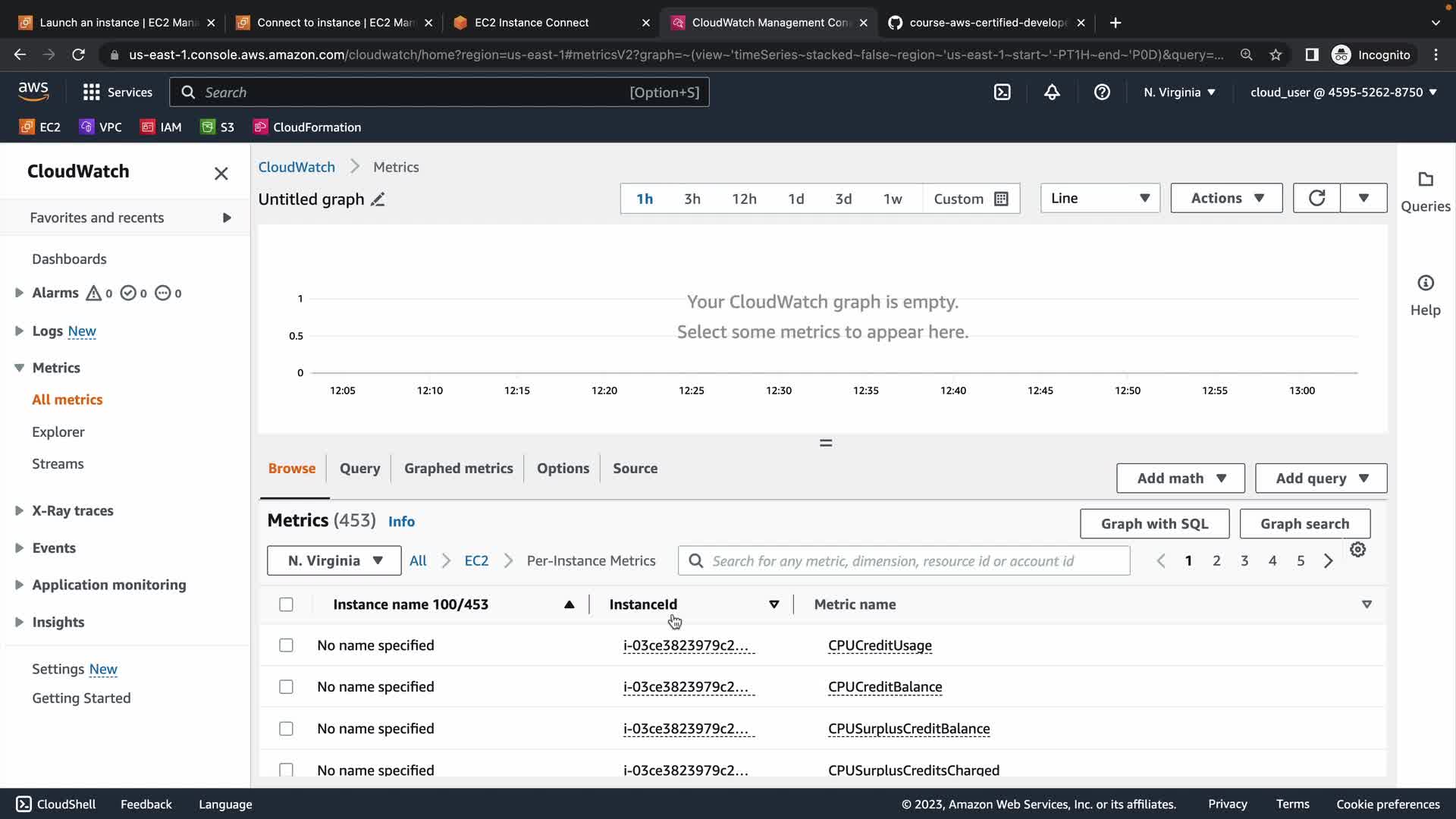This screenshot has width=1456, height=819.
Task: Toggle the select-all metrics checkbox
Action: point(286,604)
